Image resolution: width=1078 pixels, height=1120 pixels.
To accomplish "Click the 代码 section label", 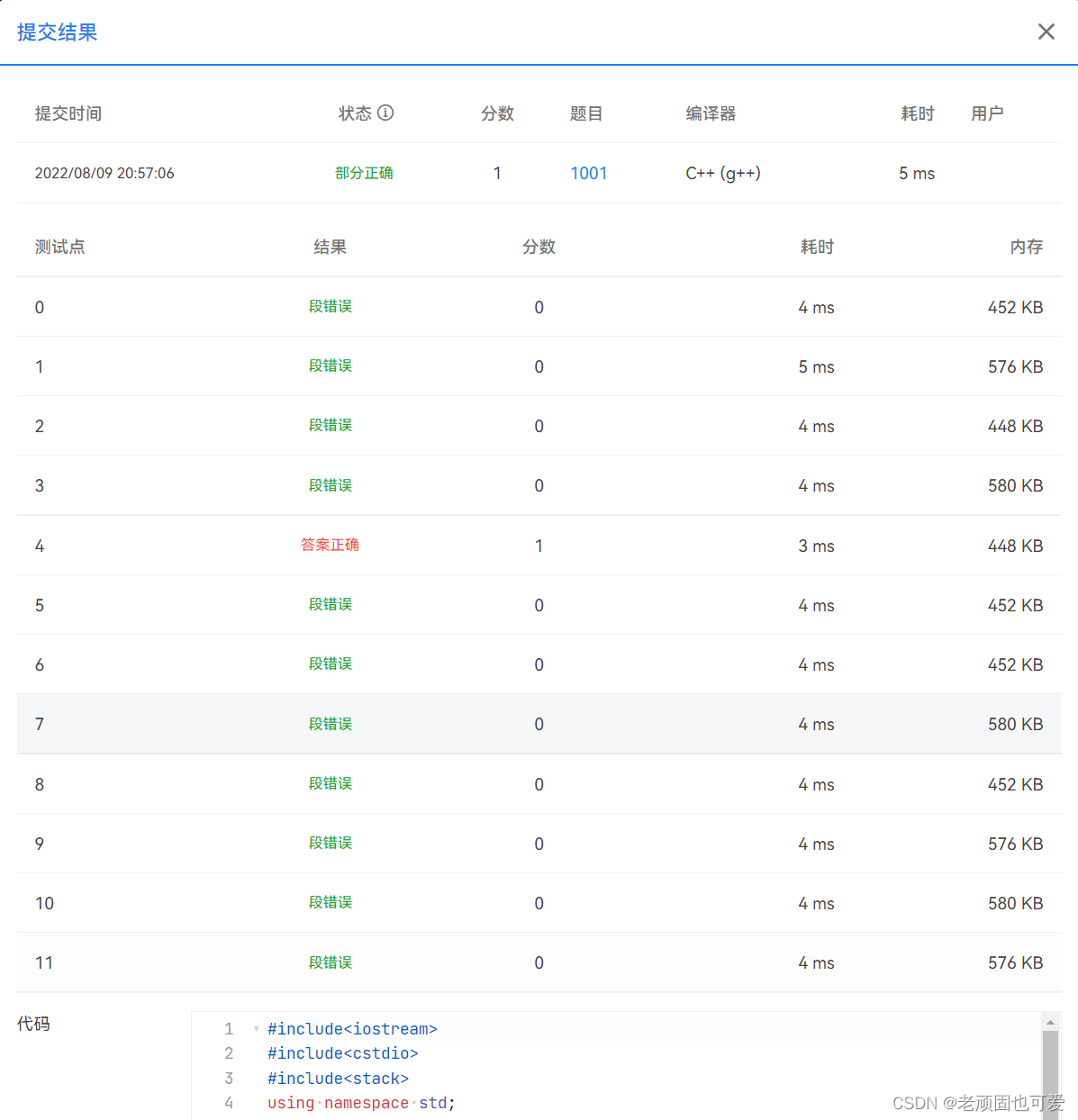I will pyautogui.click(x=32, y=1024).
